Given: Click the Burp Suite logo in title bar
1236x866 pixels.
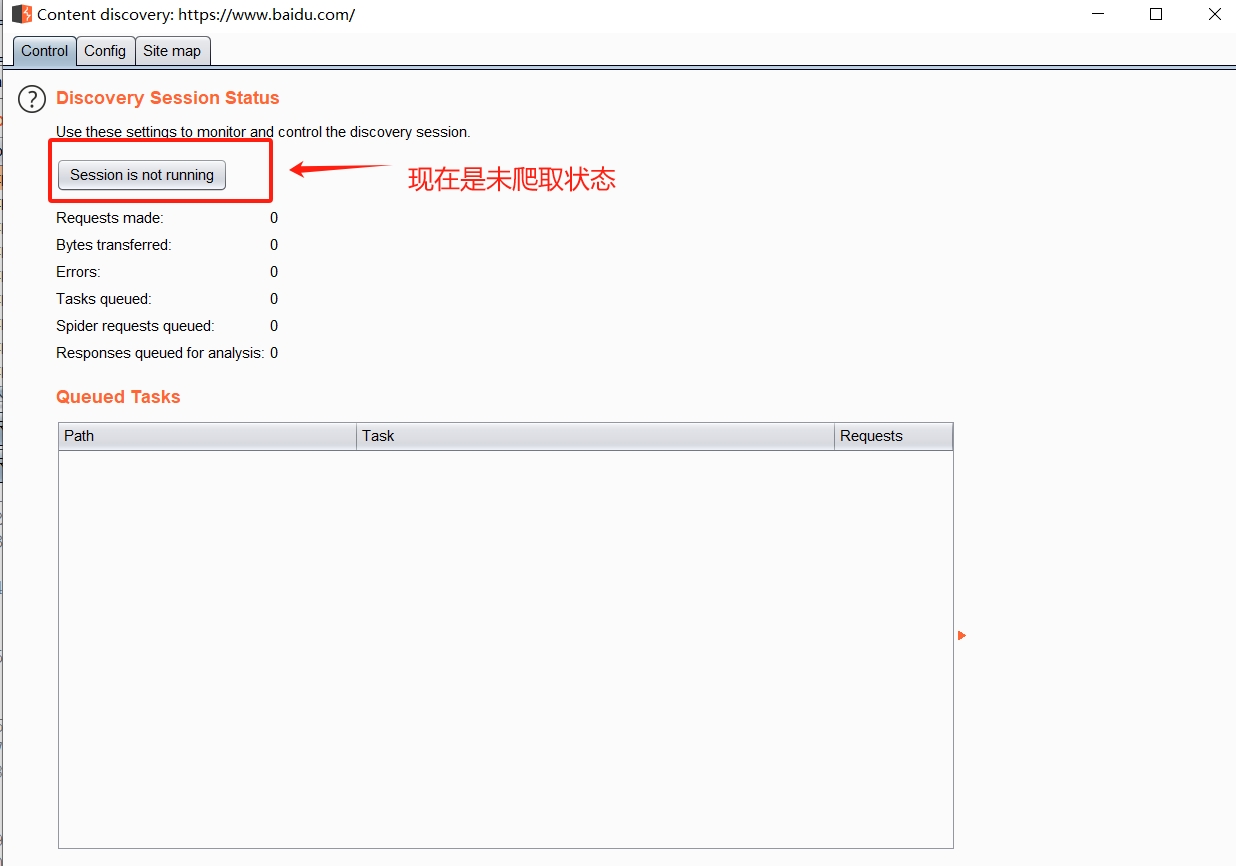Looking at the screenshot, I should tap(22, 15).
